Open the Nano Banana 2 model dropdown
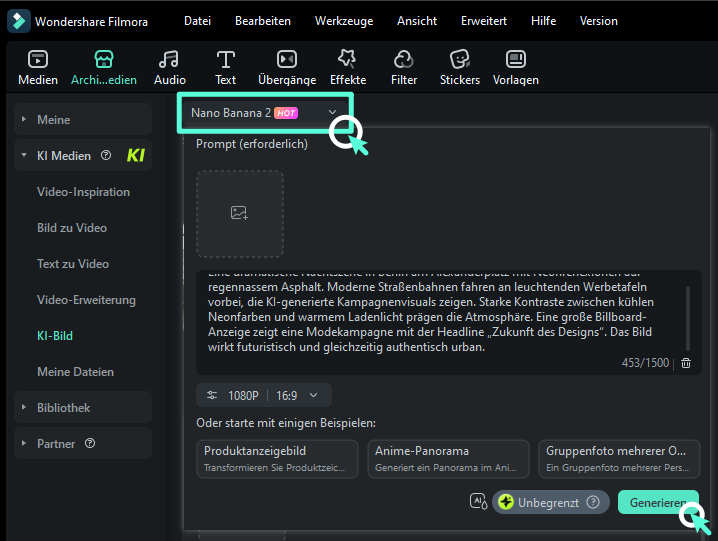718x541 pixels. 265,113
